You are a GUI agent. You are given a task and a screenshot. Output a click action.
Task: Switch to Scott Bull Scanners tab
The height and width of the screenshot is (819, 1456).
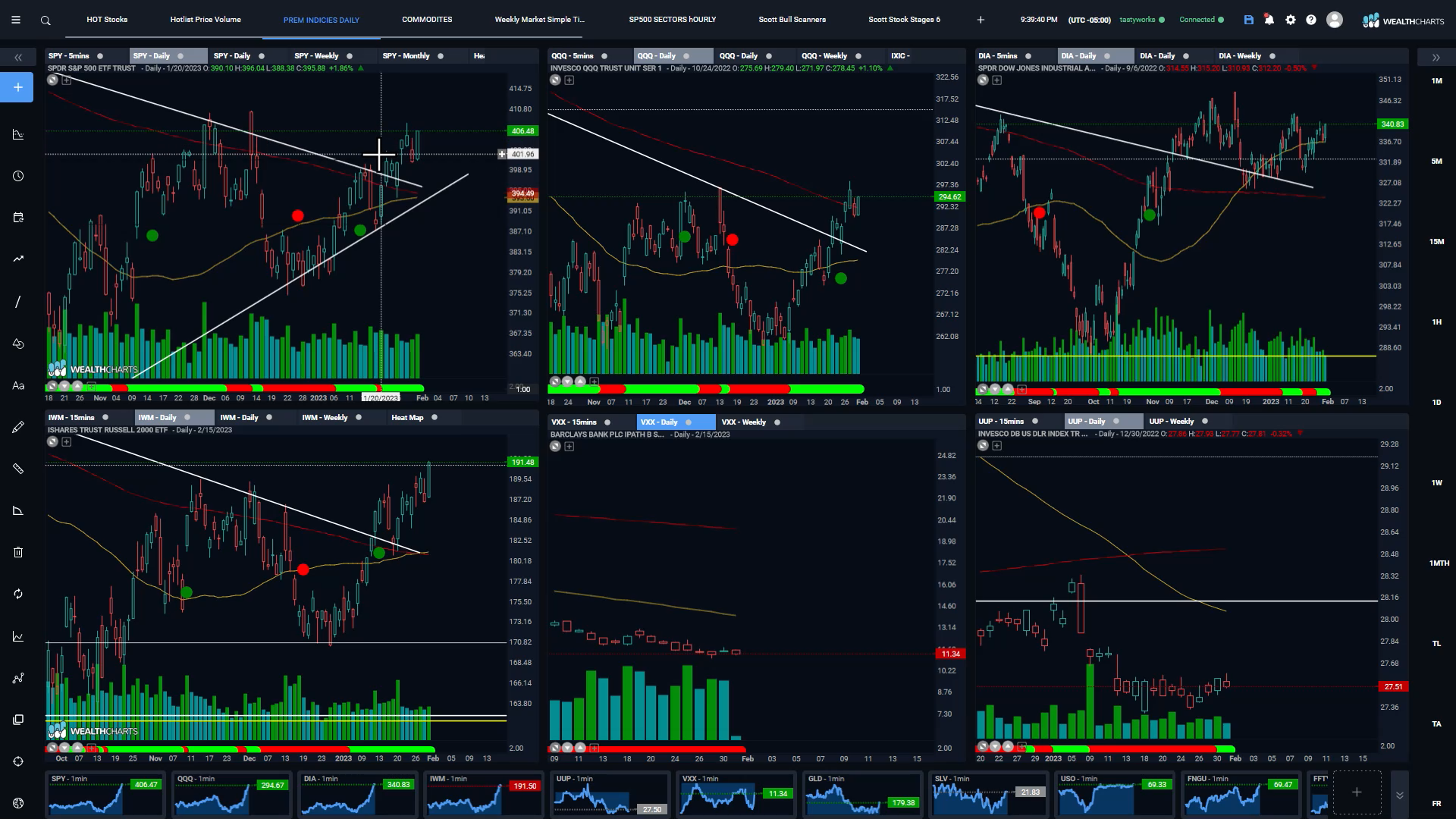(792, 20)
